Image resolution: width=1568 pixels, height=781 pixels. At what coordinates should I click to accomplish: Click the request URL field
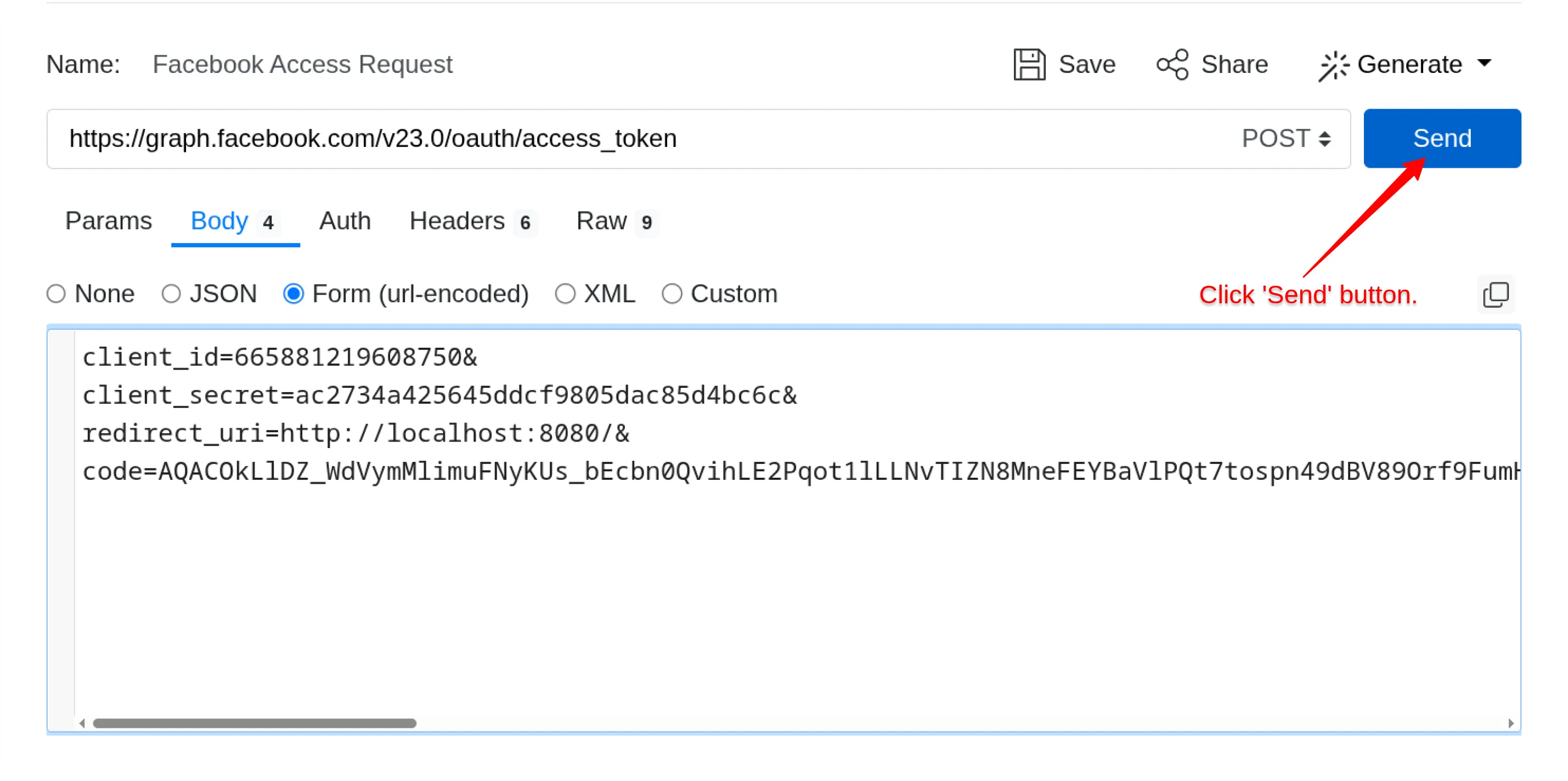pyautogui.click(x=608, y=139)
